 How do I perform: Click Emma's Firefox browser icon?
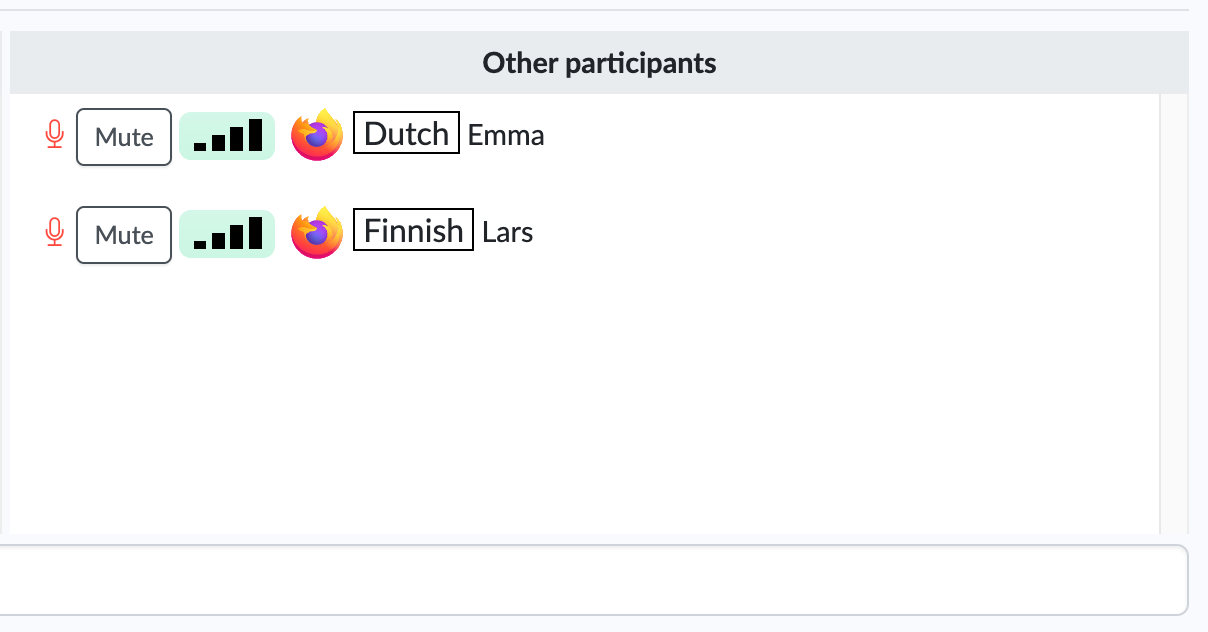(x=317, y=135)
